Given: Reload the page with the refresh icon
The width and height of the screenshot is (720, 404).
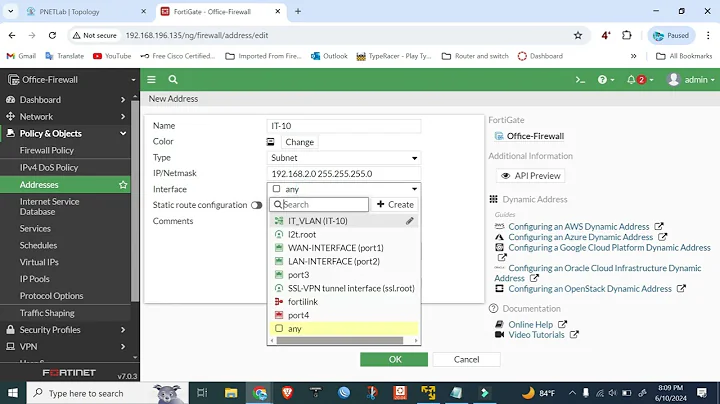Looking at the screenshot, I should (x=52, y=35).
